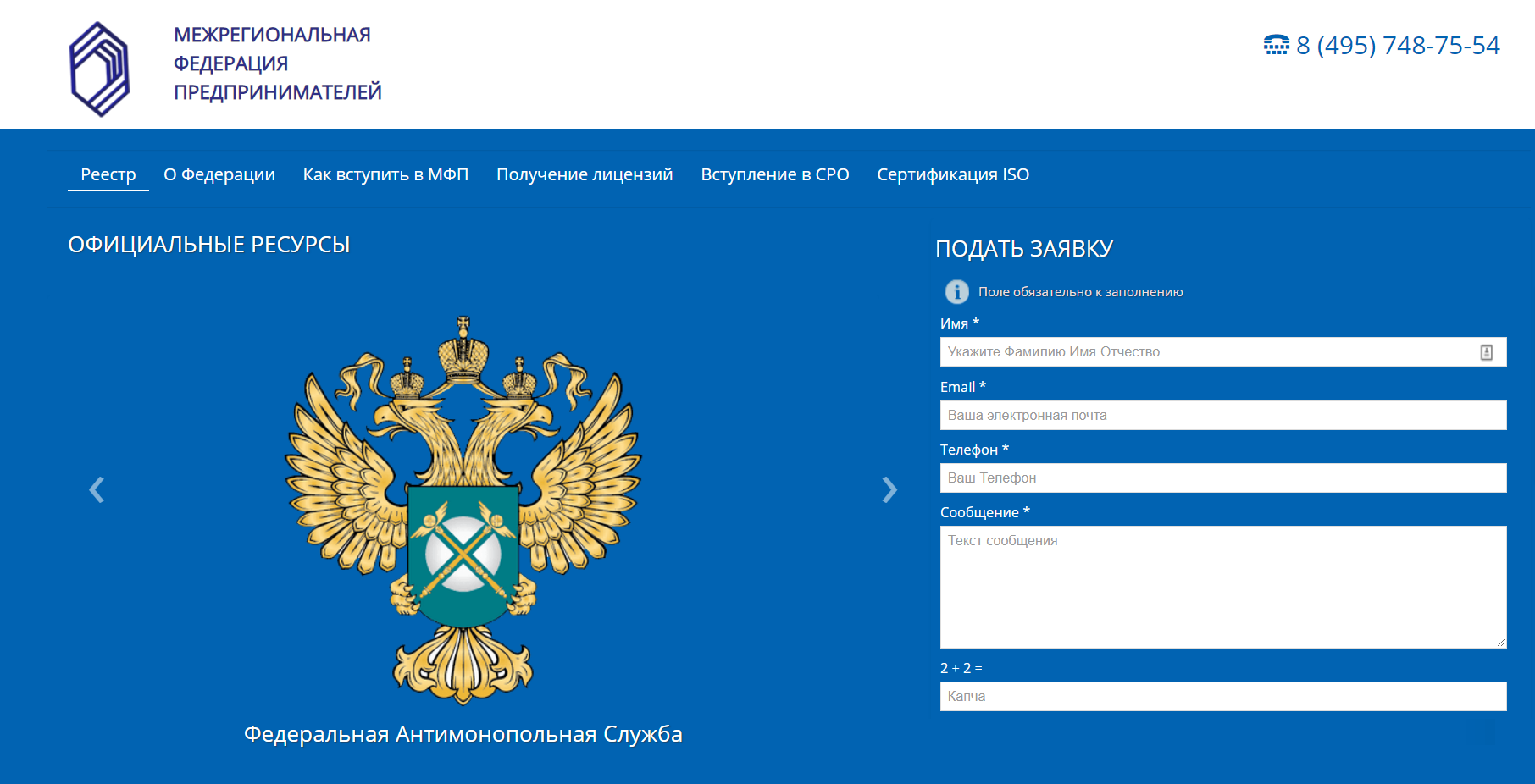This screenshot has height=784, width=1535.
Task: Go to Как вступить в МФП
Action: coord(385,174)
